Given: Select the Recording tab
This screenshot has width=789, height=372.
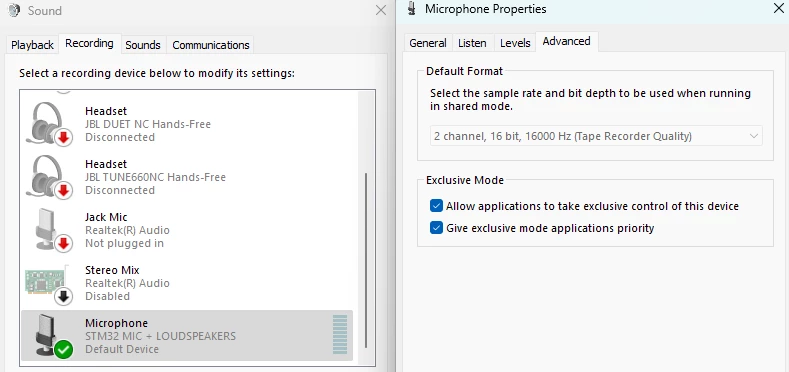Looking at the screenshot, I should tap(89, 43).
